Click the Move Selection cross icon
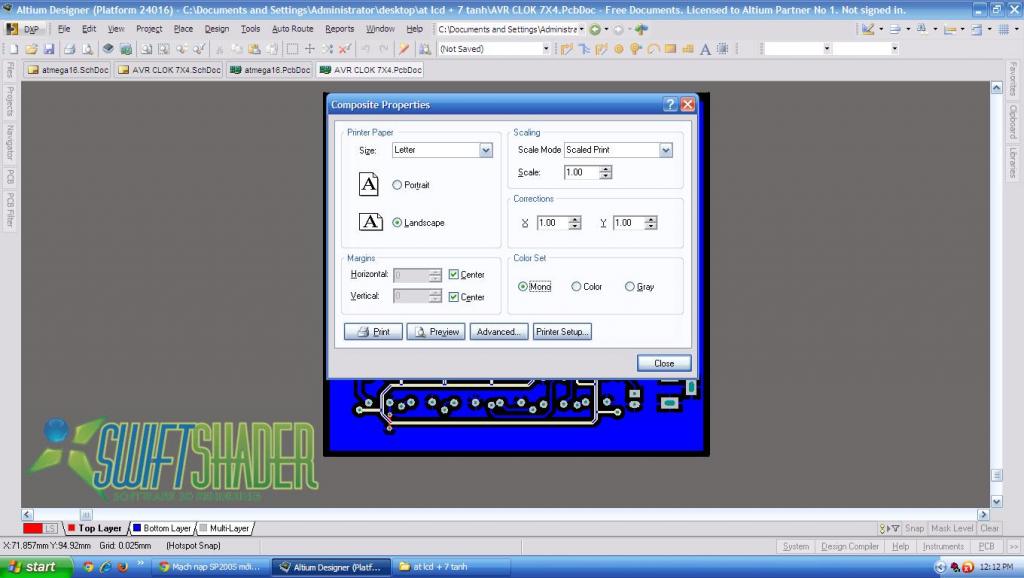The height and width of the screenshot is (578, 1024). click(x=310, y=49)
